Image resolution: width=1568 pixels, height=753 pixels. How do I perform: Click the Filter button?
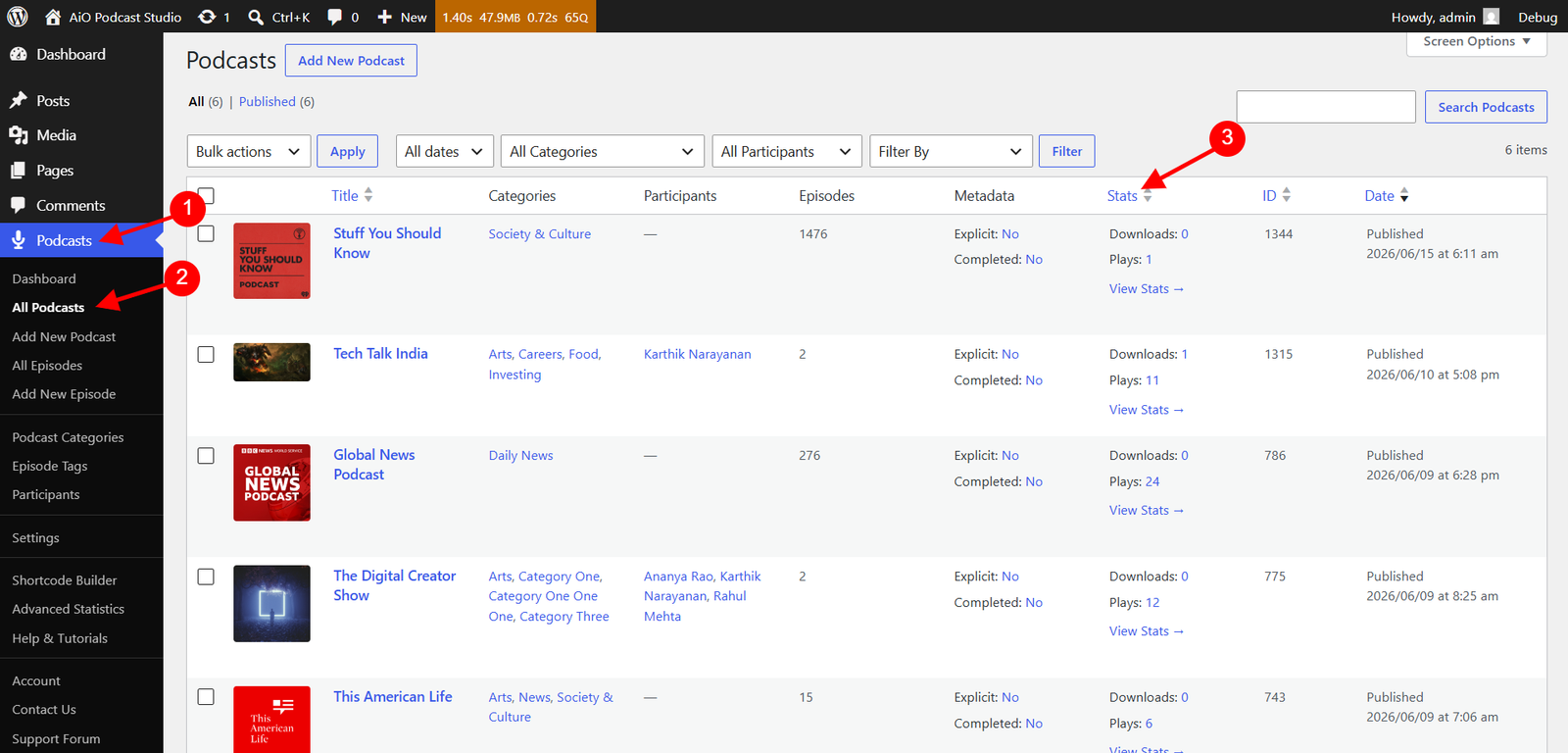1067,151
